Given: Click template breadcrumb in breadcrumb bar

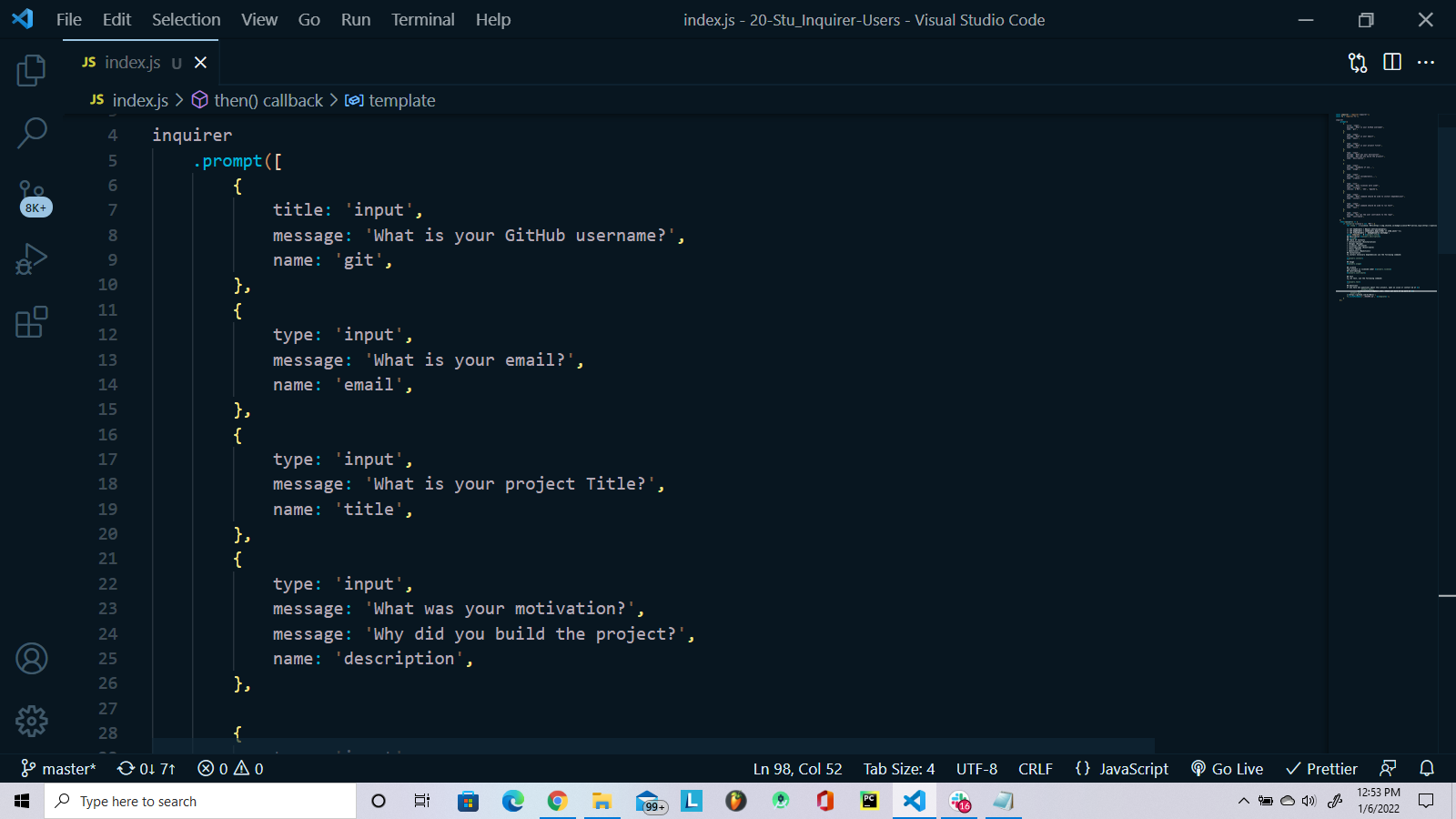Looking at the screenshot, I should tap(401, 100).
